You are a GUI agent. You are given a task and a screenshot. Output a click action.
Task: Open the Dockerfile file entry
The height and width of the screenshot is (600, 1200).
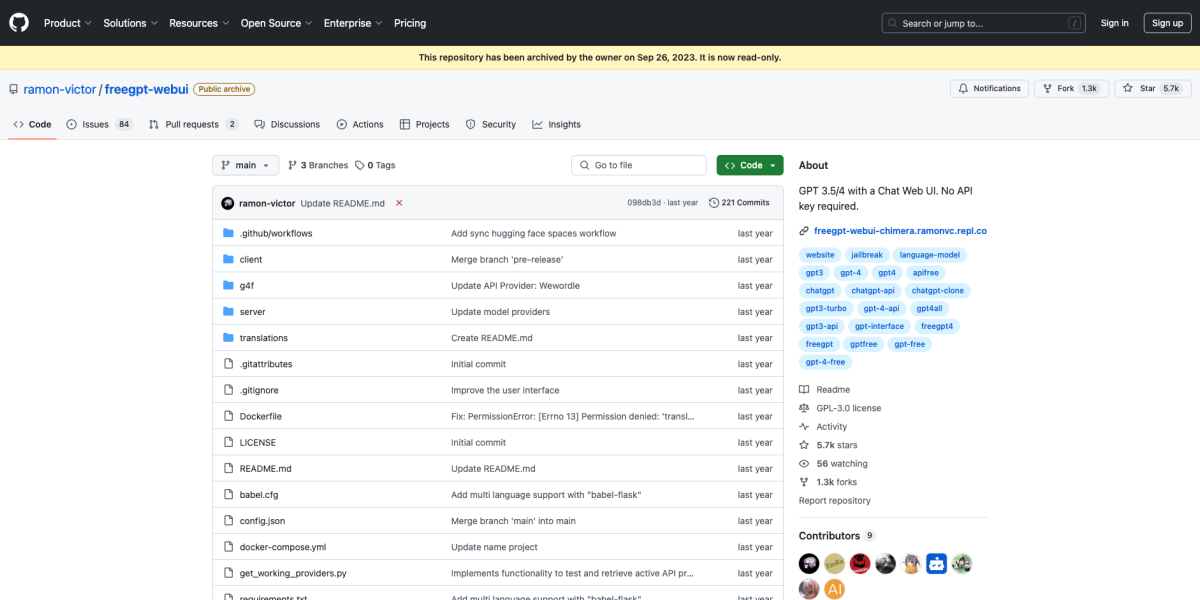click(260, 416)
